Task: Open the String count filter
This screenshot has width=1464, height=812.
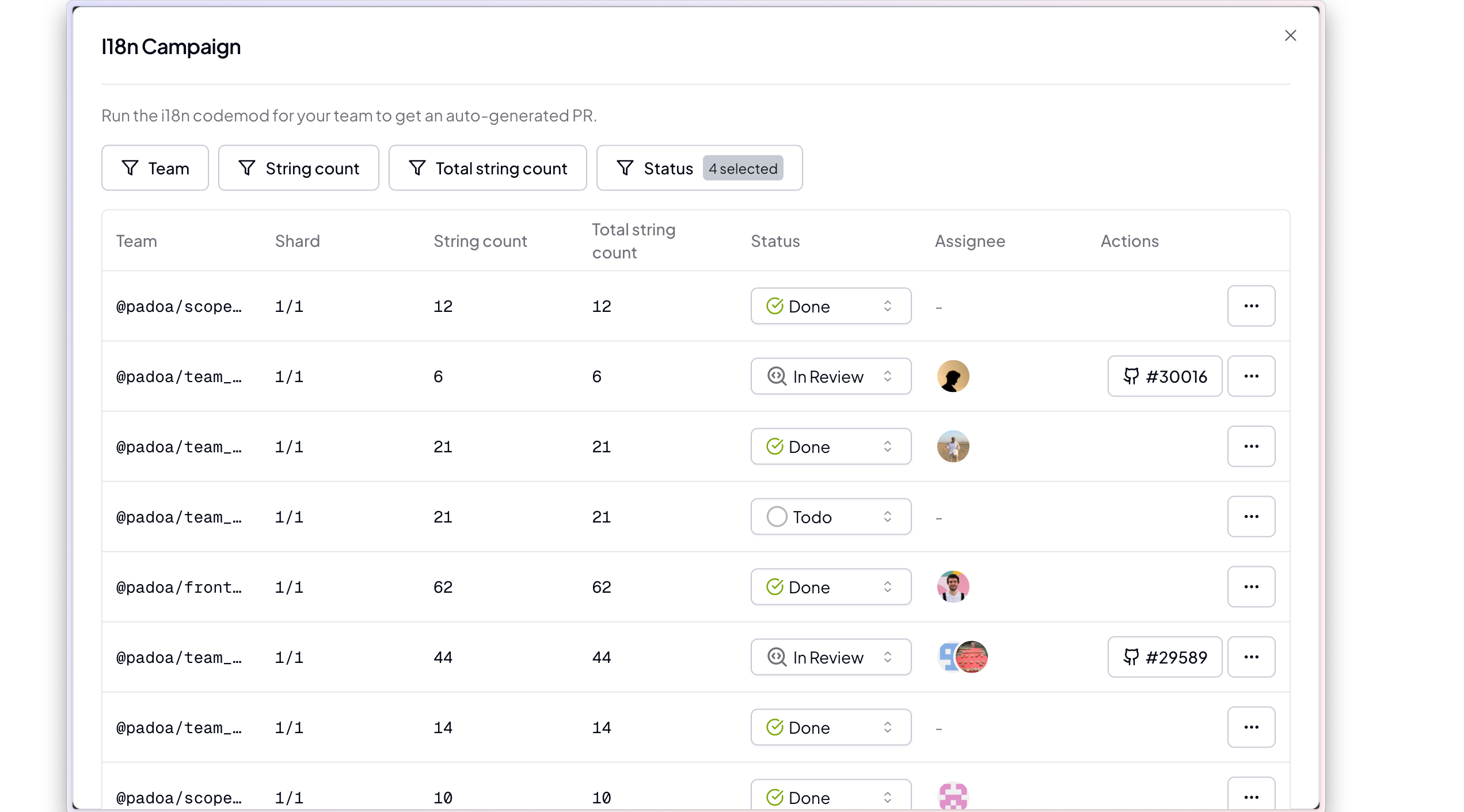Action: click(x=298, y=168)
